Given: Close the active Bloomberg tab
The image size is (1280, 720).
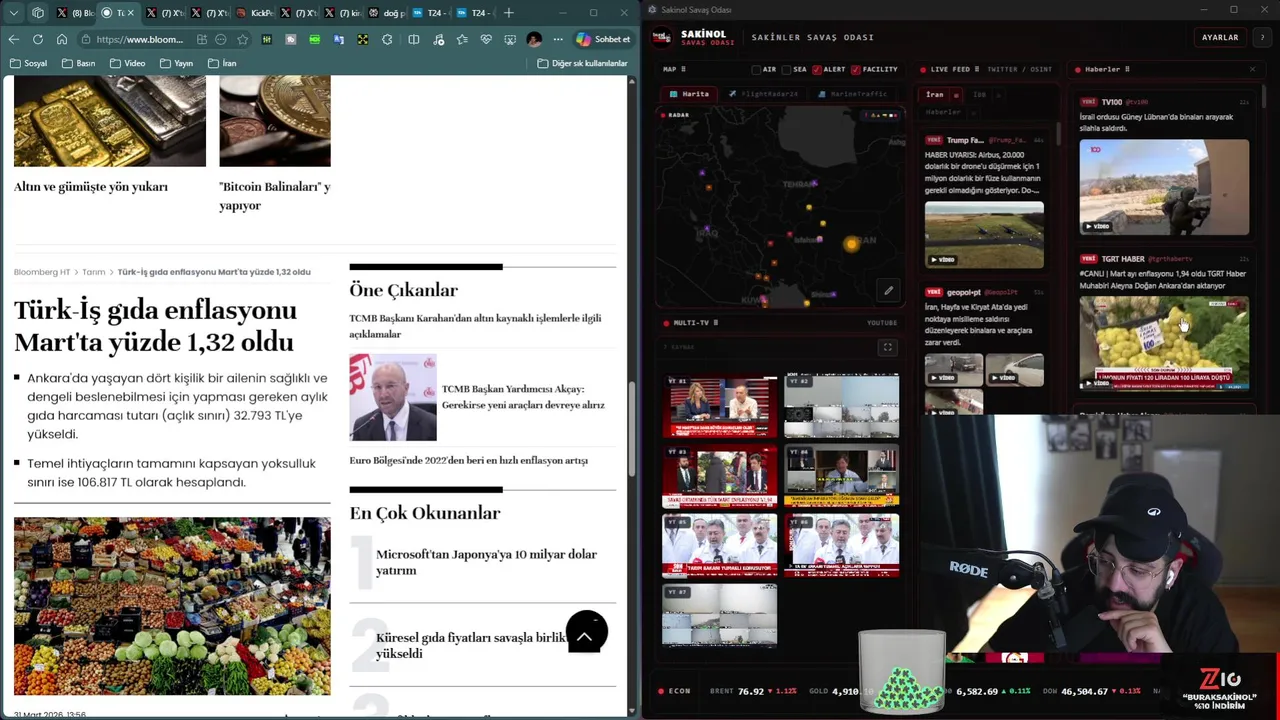Looking at the screenshot, I should [131, 13].
